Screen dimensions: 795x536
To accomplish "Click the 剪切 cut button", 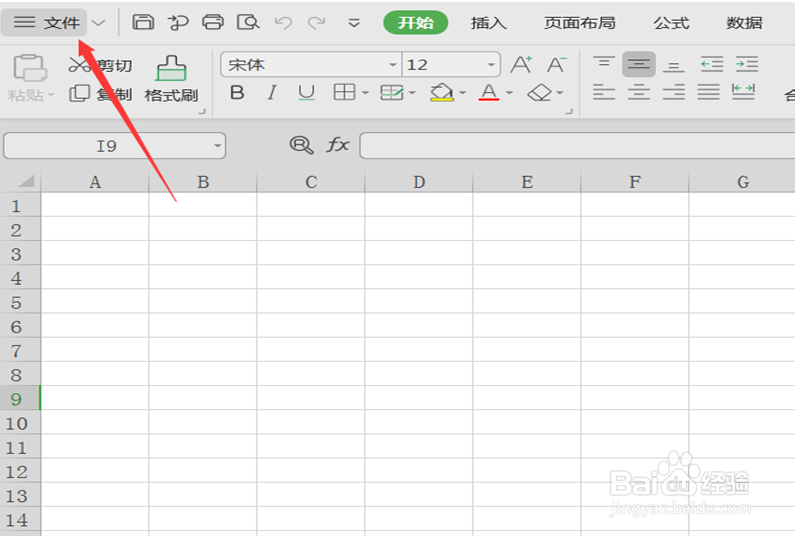I will pyautogui.click(x=100, y=65).
